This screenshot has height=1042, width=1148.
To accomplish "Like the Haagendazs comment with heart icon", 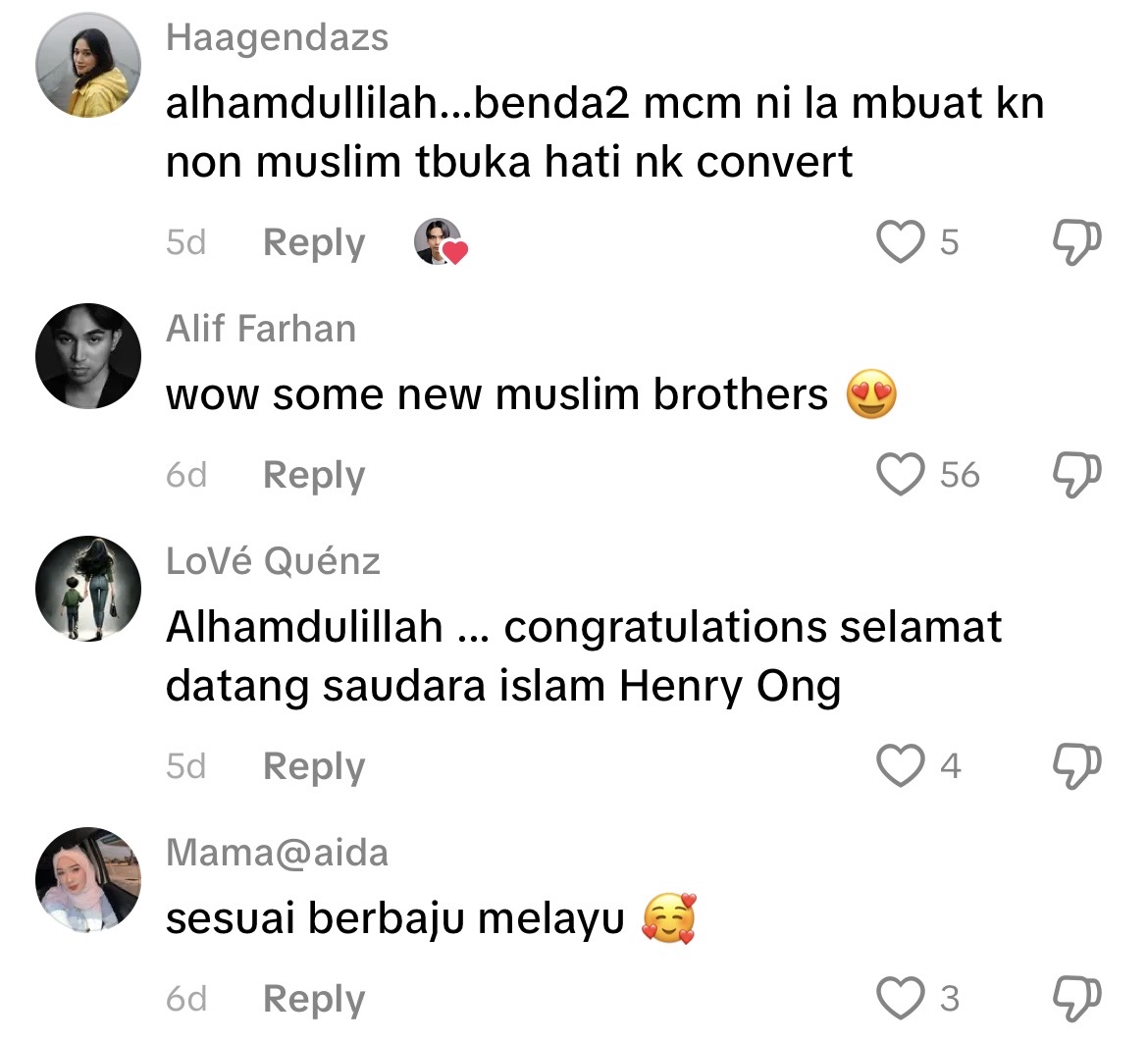I will point(900,241).
